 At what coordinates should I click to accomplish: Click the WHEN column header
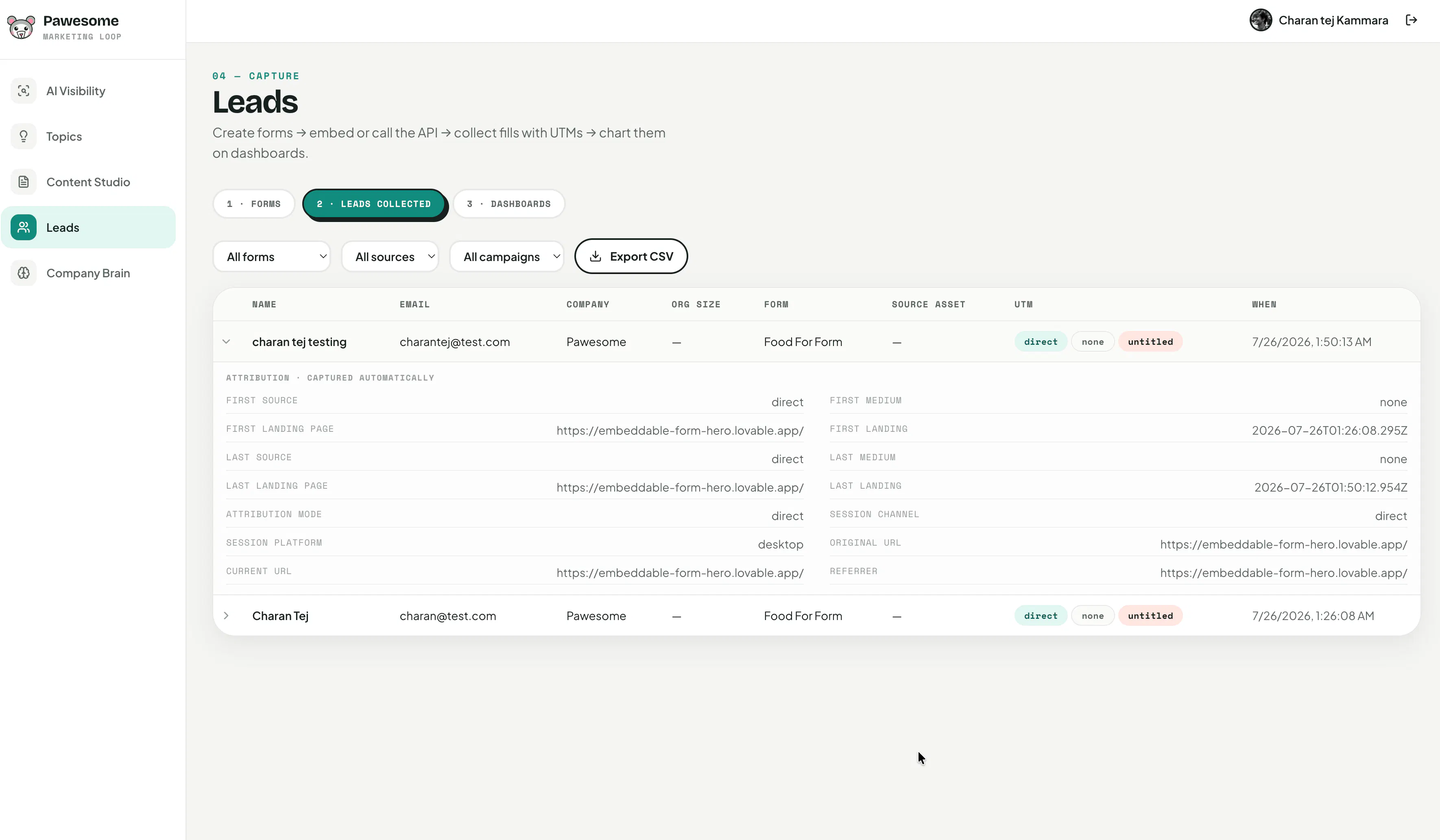tap(1263, 305)
